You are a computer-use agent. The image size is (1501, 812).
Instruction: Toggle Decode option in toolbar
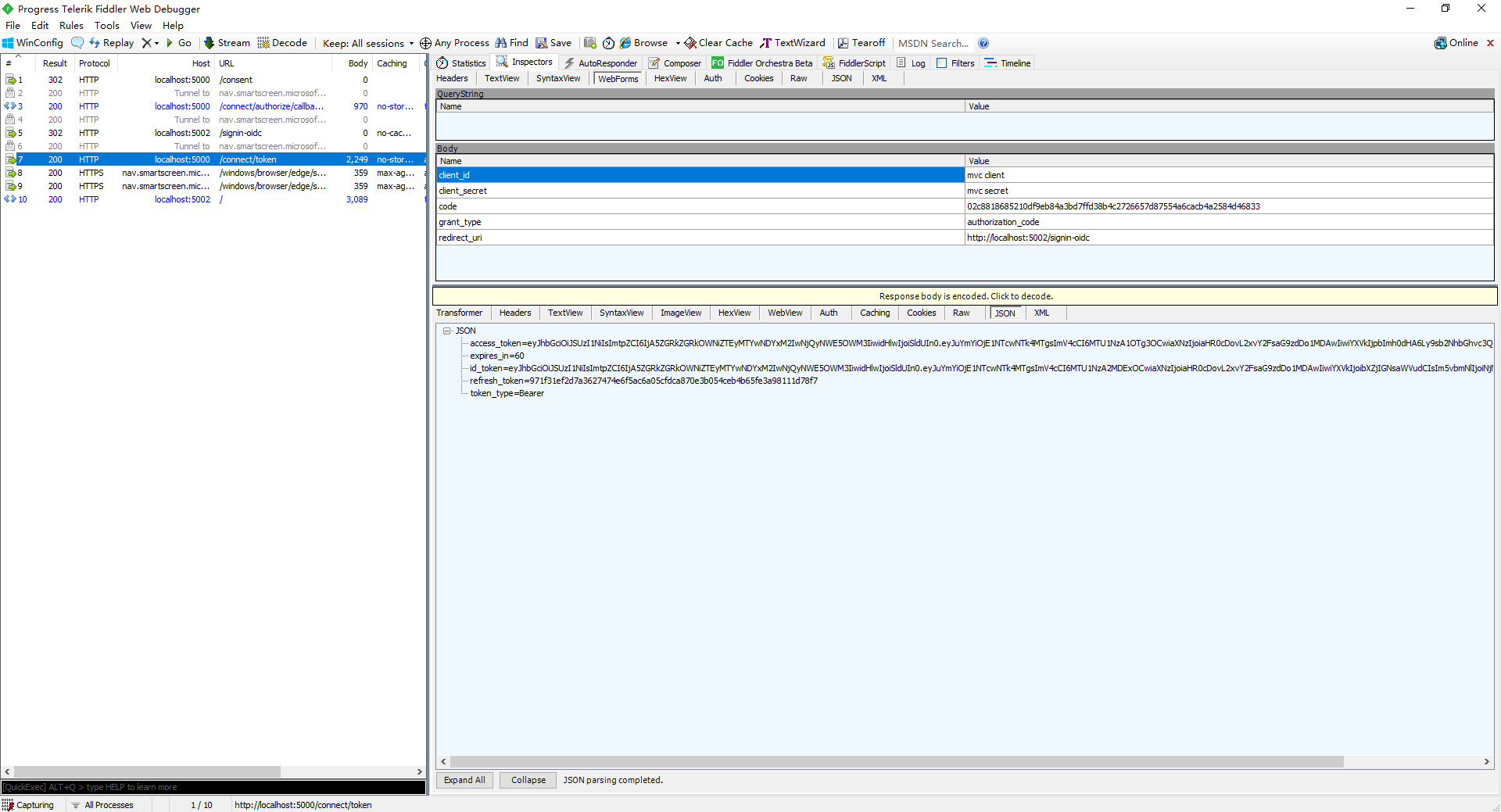[x=282, y=43]
